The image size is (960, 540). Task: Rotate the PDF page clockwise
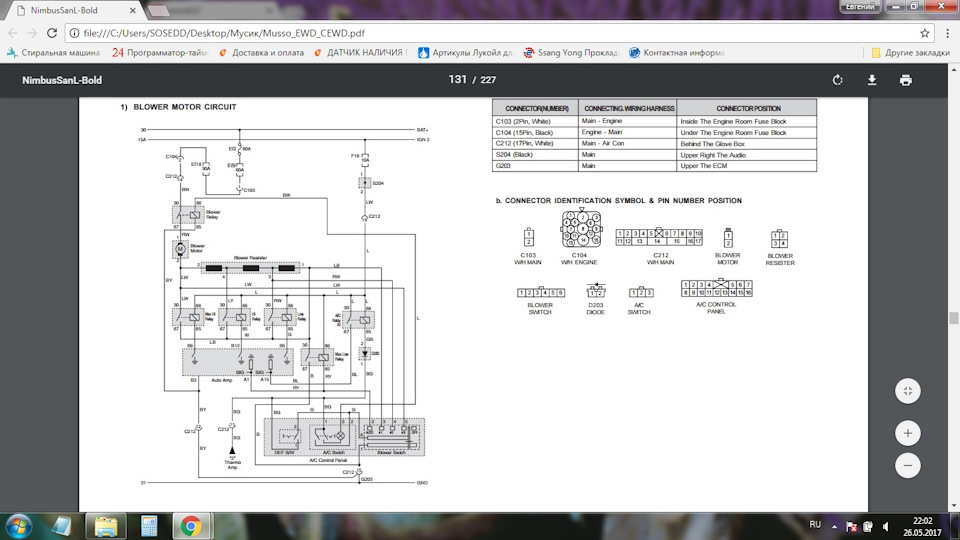tap(837, 80)
